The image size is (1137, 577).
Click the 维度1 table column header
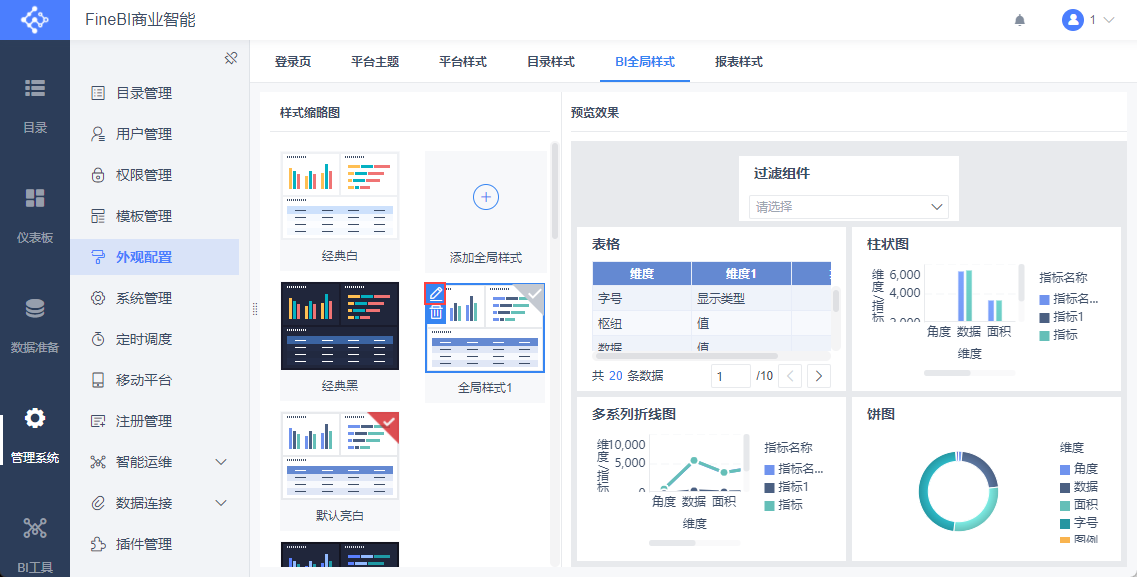click(741, 273)
